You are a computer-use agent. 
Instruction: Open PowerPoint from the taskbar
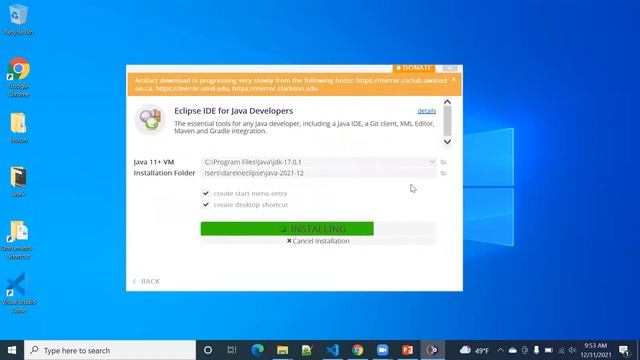click(407, 350)
